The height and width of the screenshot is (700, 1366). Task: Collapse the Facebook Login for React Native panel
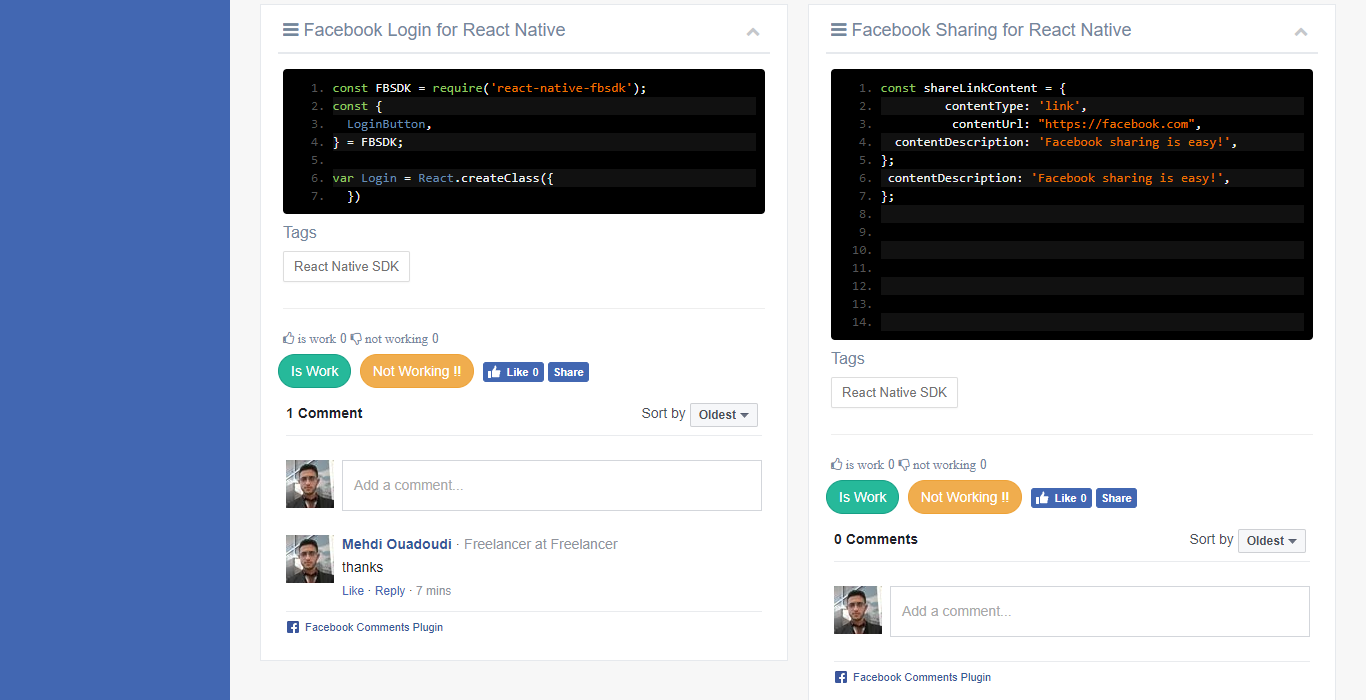[x=753, y=32]
